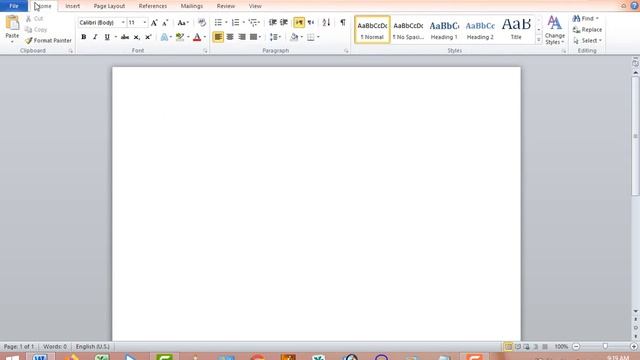Image resolution: width=640 pixels, height=360 pixels.
Task: Click the Replace button
Action: click(x=587, y=30)
